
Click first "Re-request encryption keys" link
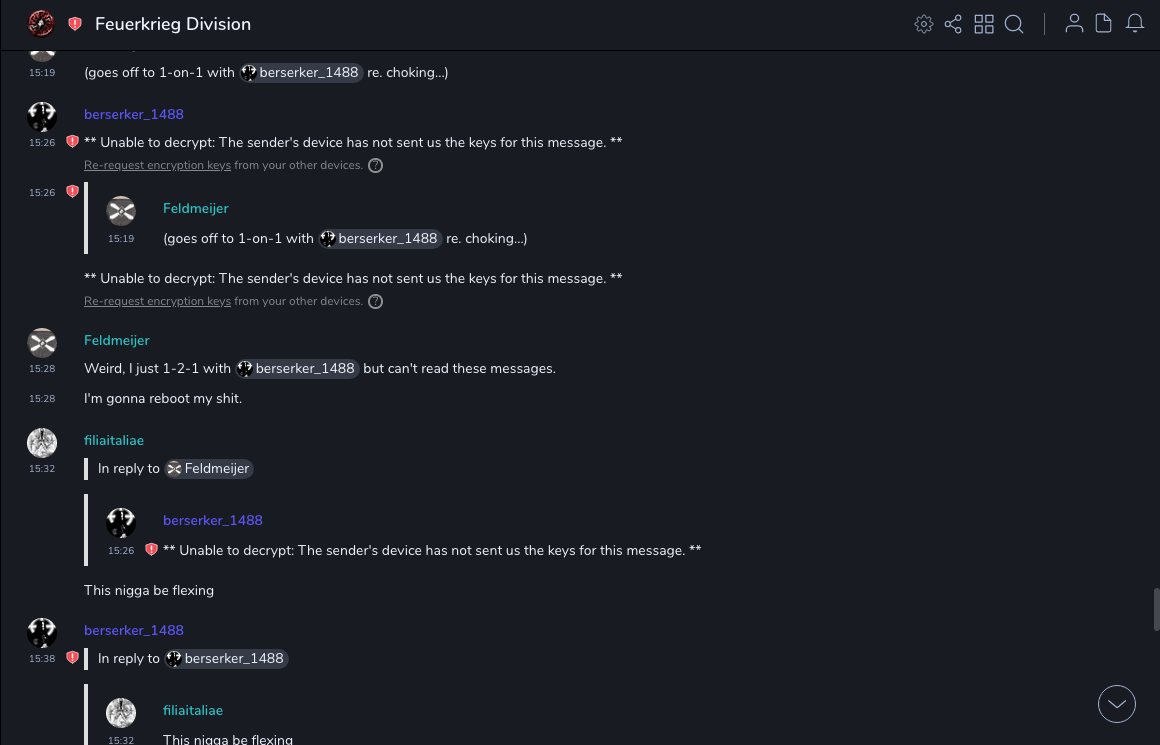157,166
